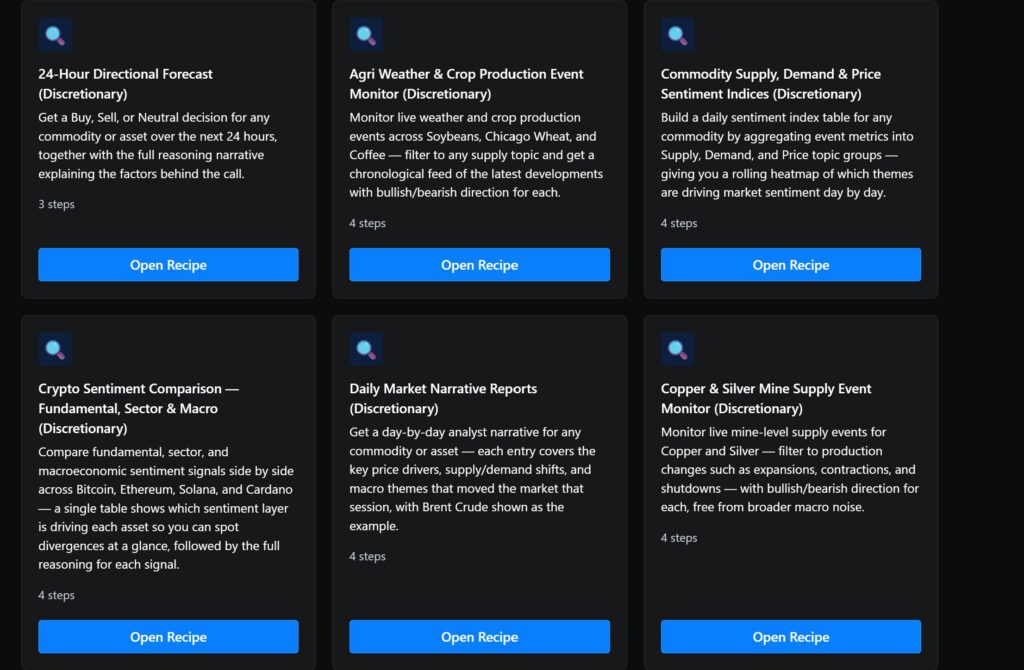Screen dimensions: 1024x670
Task: Click the magnifier icon on Copper & Silver Monitor card
Action: pyautogui.click(x=677, y=348)
